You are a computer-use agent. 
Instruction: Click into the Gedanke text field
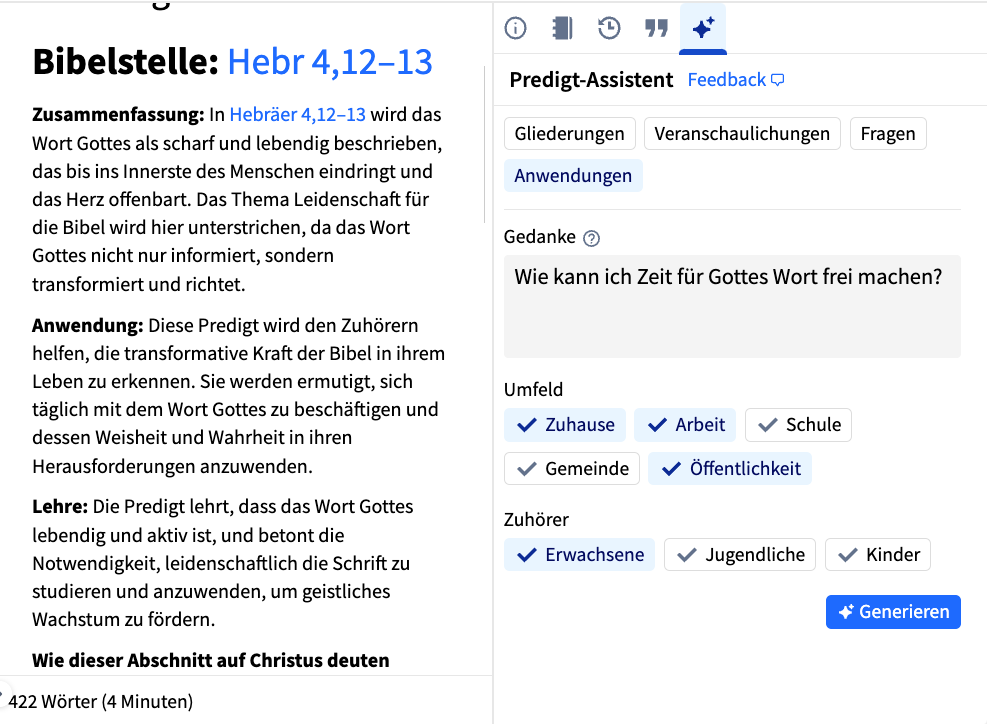[x=732, y=307]
